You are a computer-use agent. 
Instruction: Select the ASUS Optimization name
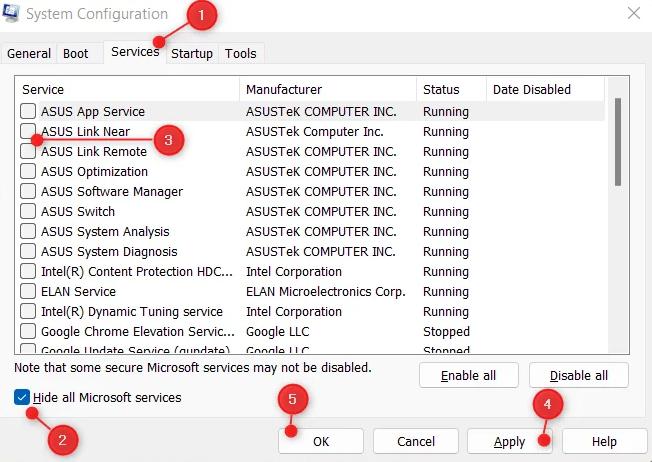point(94,171)
